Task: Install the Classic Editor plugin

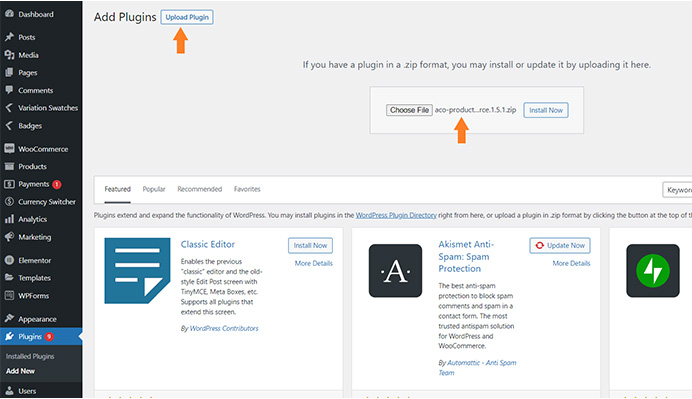Action: click(x=310, y=245)
